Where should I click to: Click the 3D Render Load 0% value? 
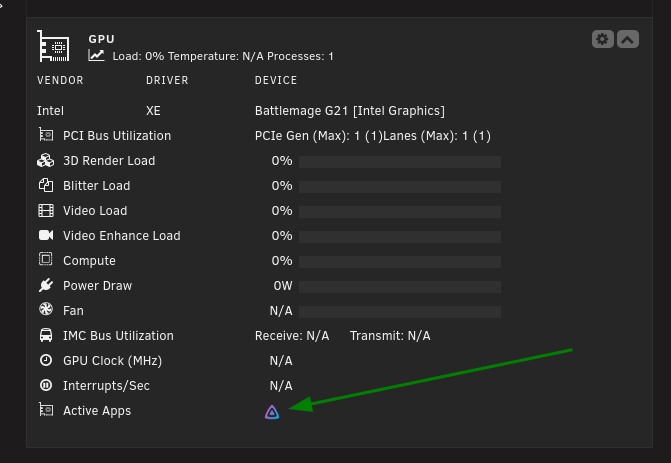tap(282, 161)
